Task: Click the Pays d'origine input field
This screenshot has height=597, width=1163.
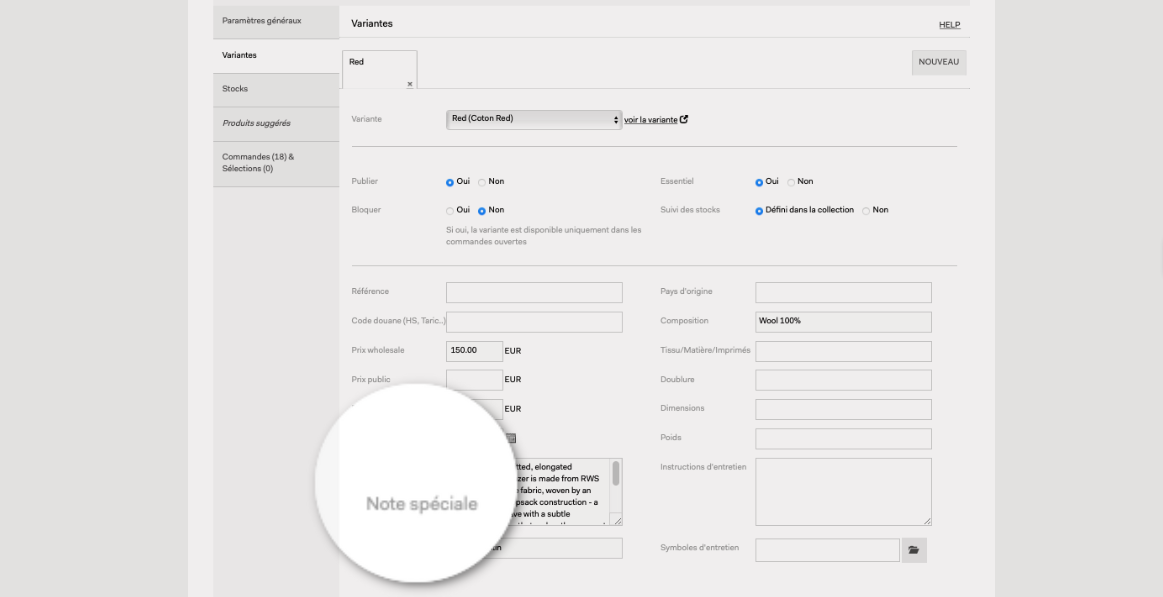Action: click(843, 292)
